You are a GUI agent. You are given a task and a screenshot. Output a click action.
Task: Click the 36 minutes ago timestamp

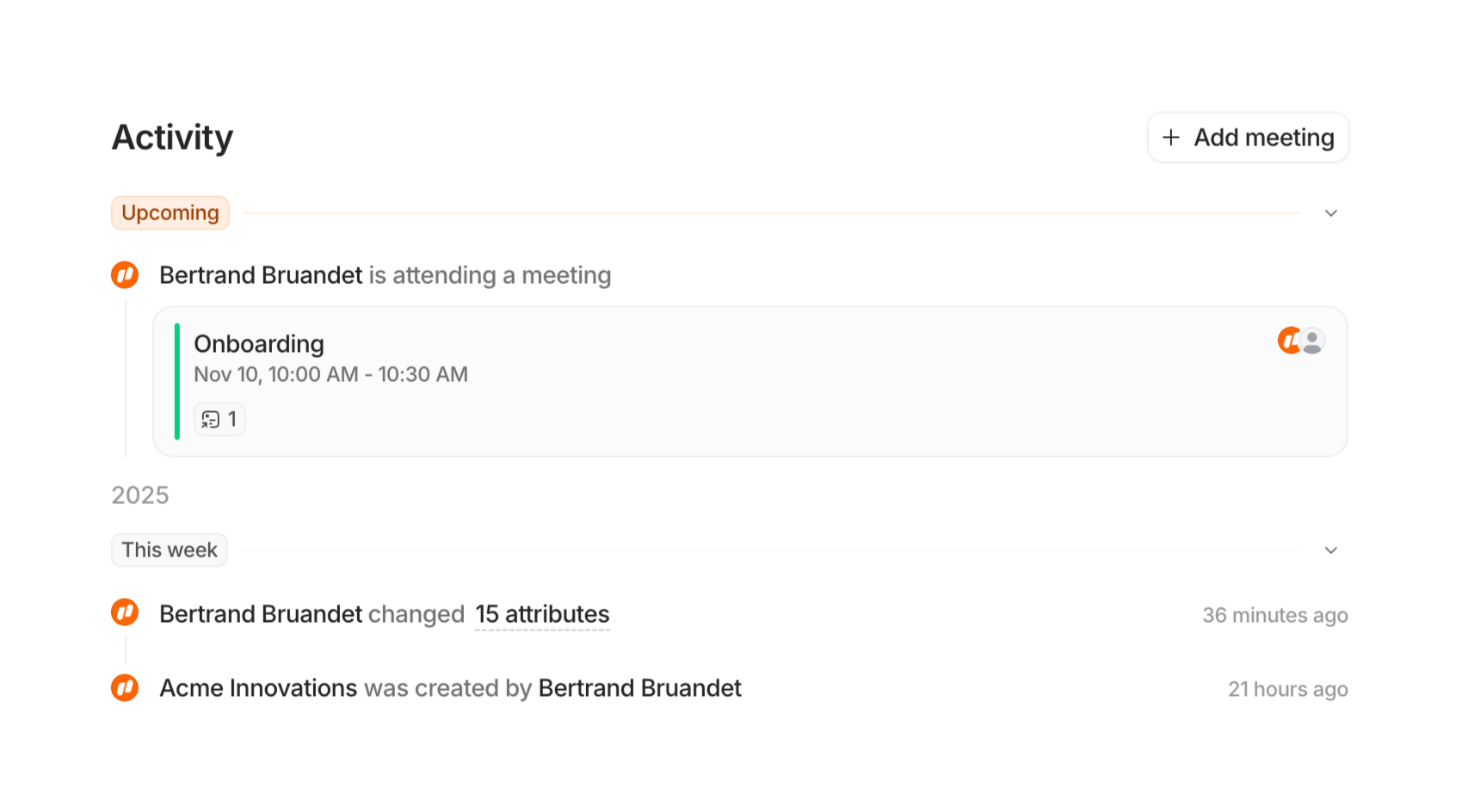click(1274, 615)
